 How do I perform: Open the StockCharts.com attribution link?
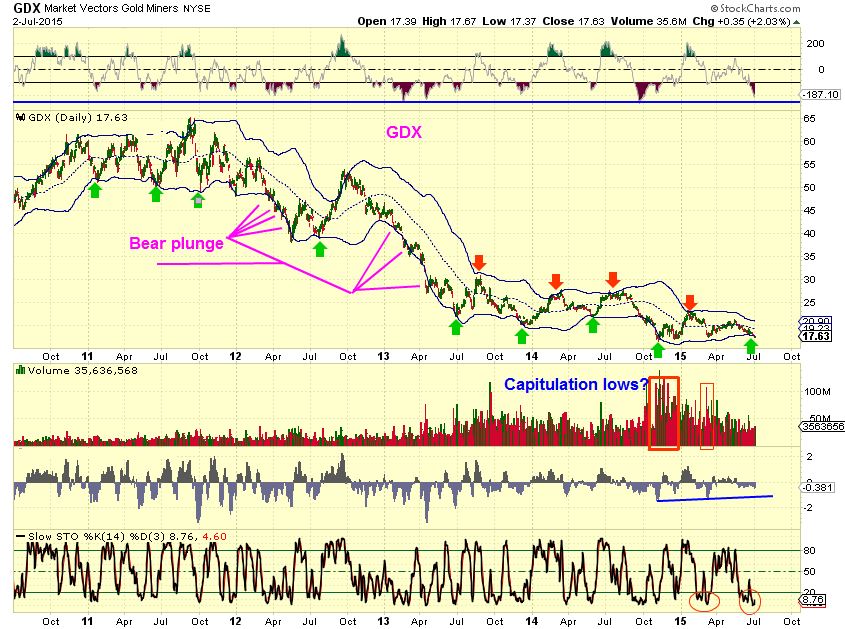tap(755, 9)
